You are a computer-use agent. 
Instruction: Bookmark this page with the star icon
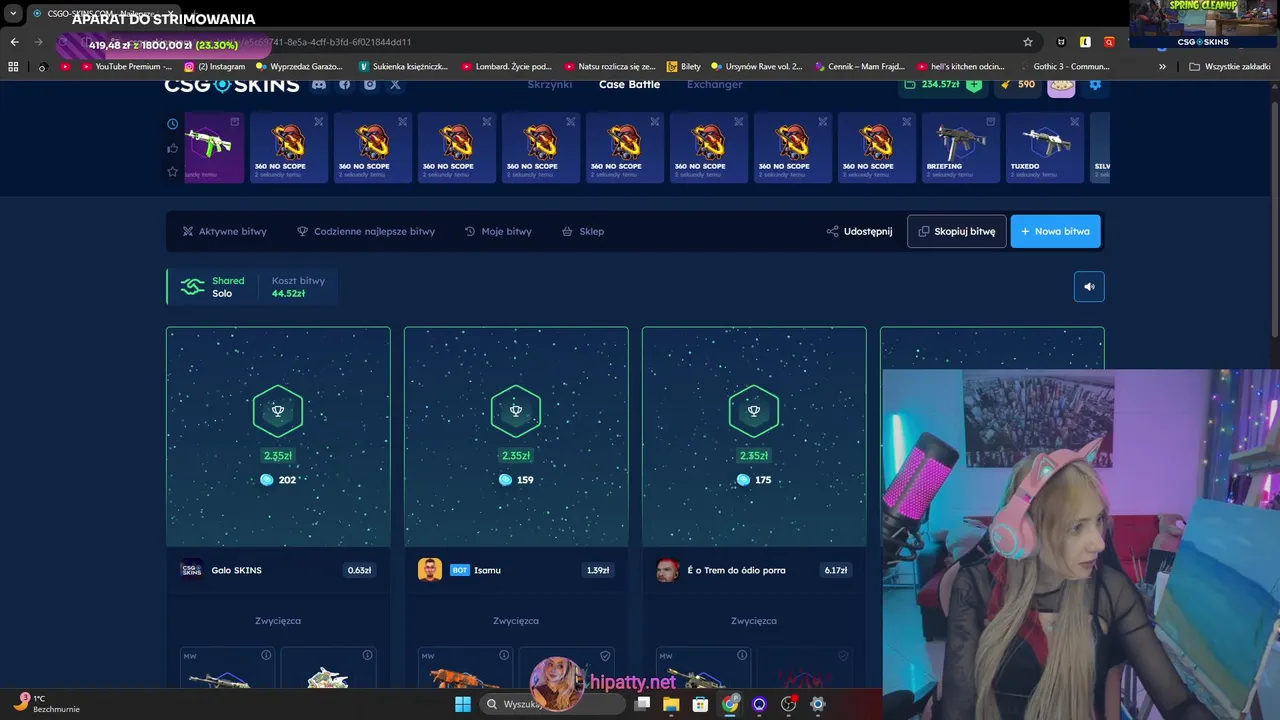click(x=1028, y=42)
